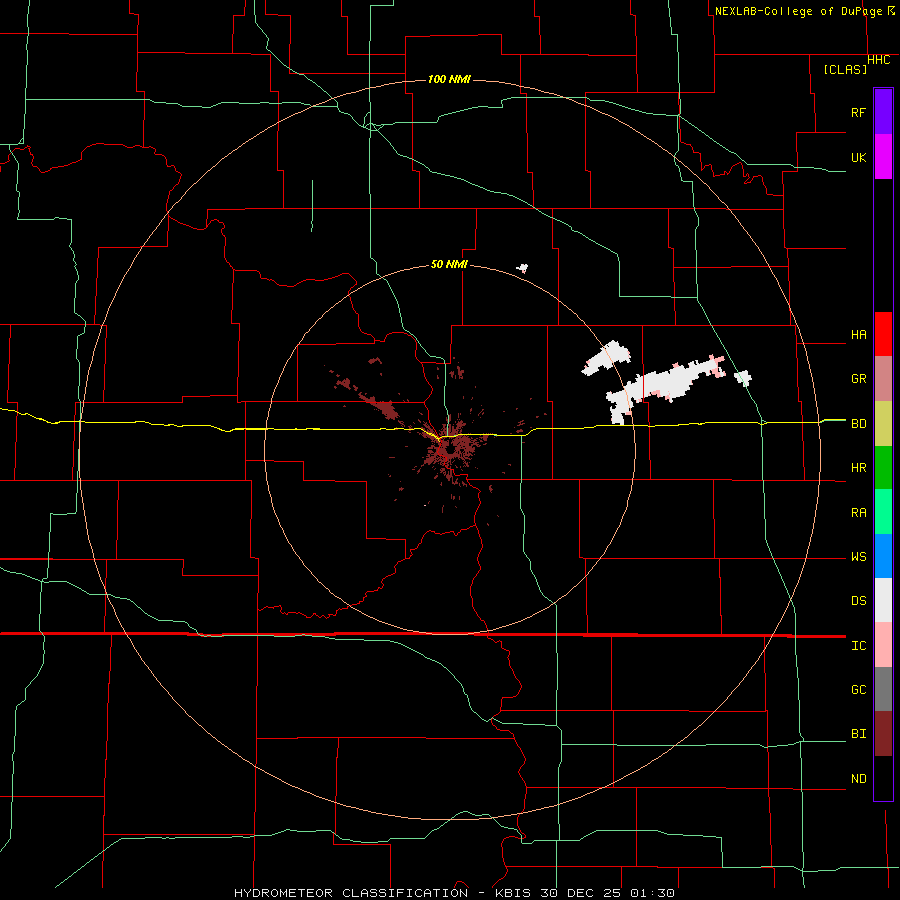Viewport: 900px width, 900px height.
Task: Click the '[CLAS]' units label
Action: pos(845,69)
